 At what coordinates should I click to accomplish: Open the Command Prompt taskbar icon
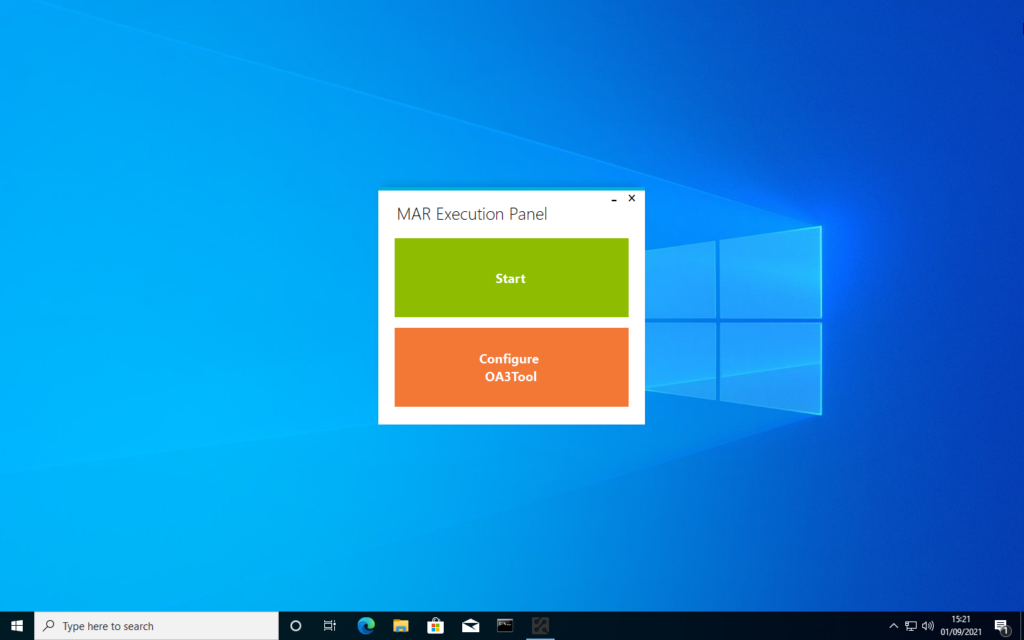(505, 626)
